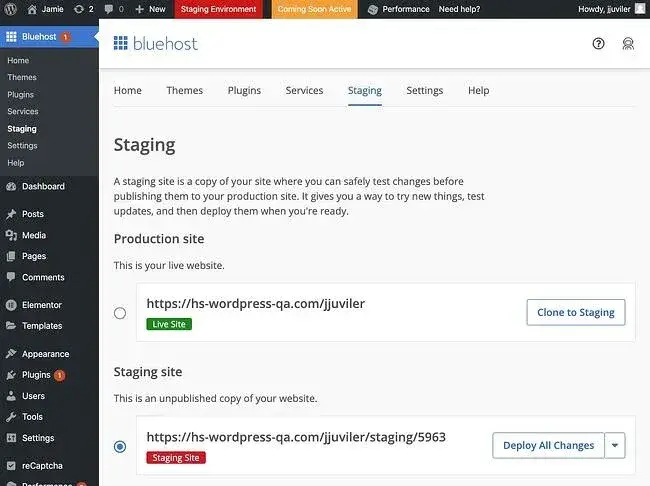Click the Bluehost logo in page header
This screenshot has height=486, width=650.
(156, 43)
